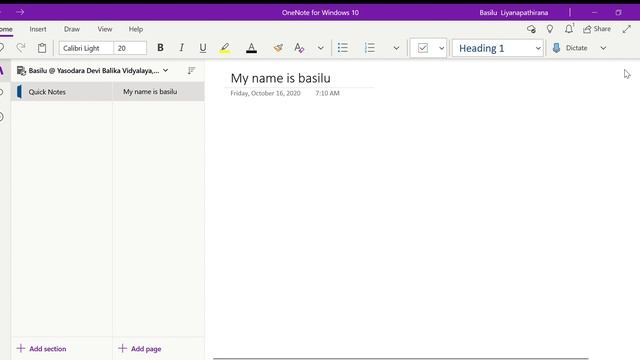
Task: Click the lightbulb Tell Me icon
Action: [550, 29]
